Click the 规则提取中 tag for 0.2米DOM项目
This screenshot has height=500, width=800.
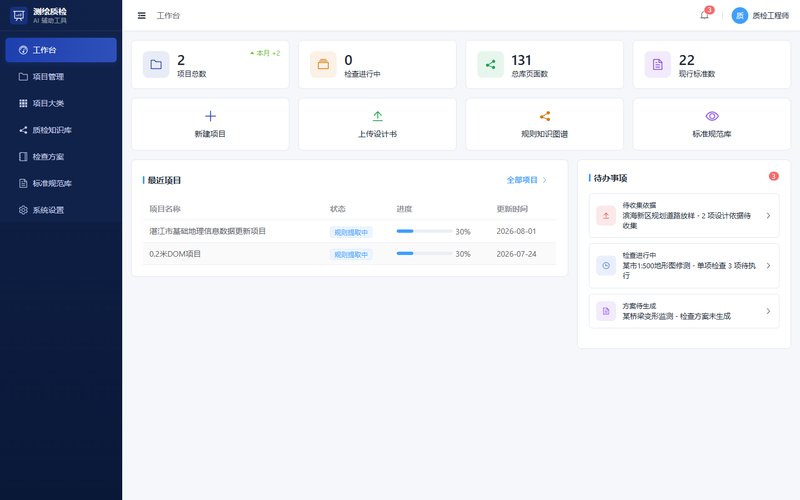tap(351, 254)
